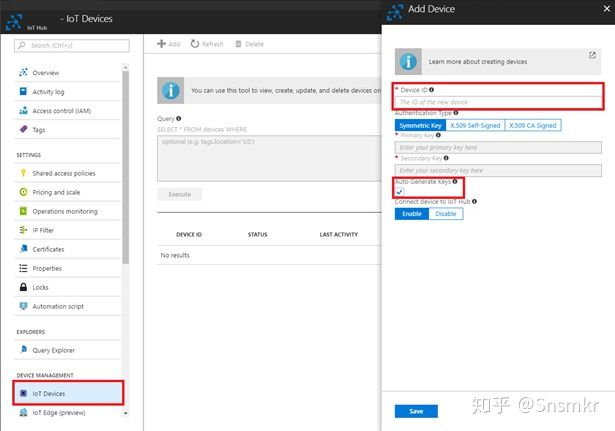
Task: Click the info banner about viewing devices
Action: (x=269, y=91)
